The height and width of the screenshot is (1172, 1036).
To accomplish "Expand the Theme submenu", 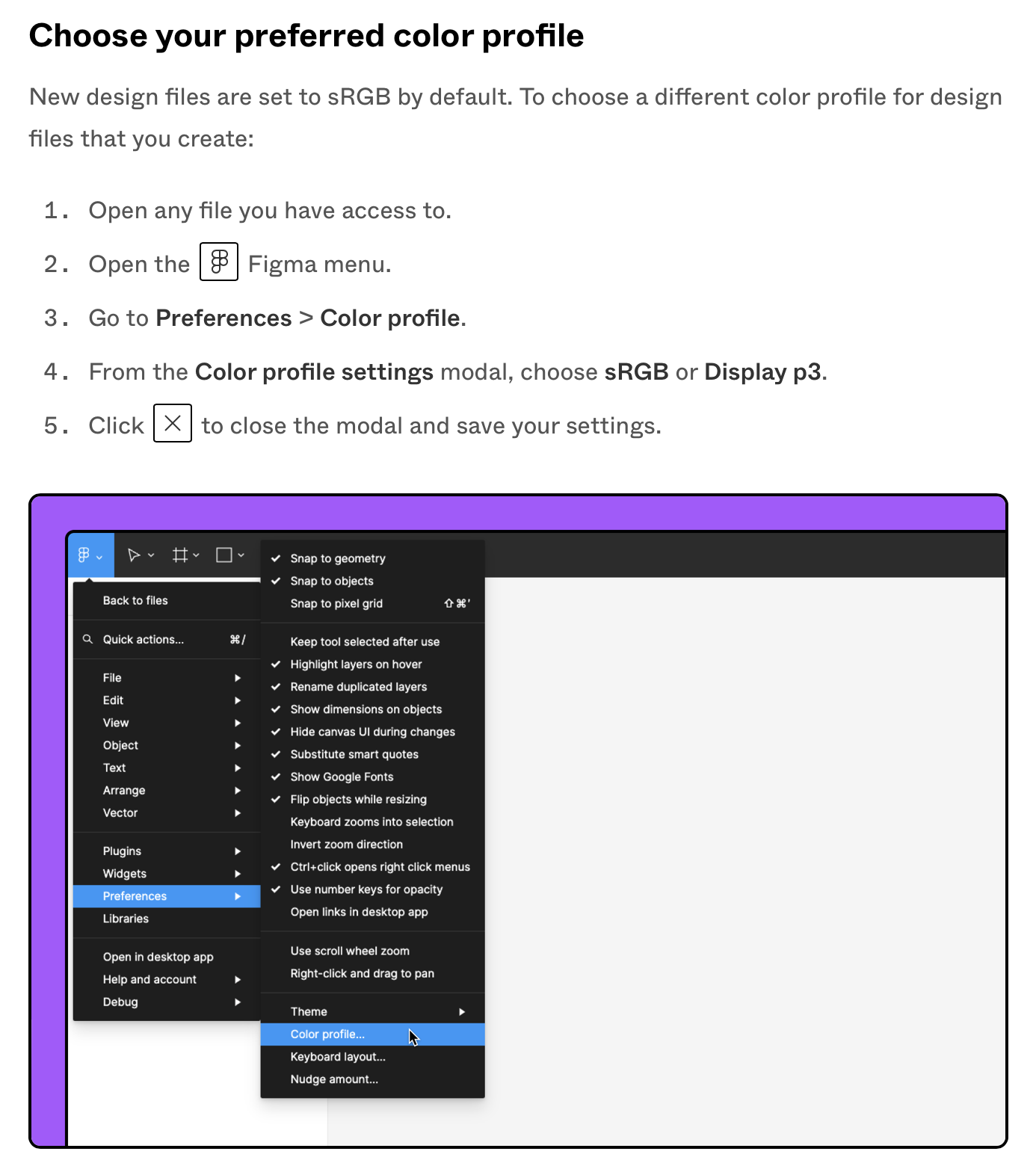I will (x=372, y=1011).
